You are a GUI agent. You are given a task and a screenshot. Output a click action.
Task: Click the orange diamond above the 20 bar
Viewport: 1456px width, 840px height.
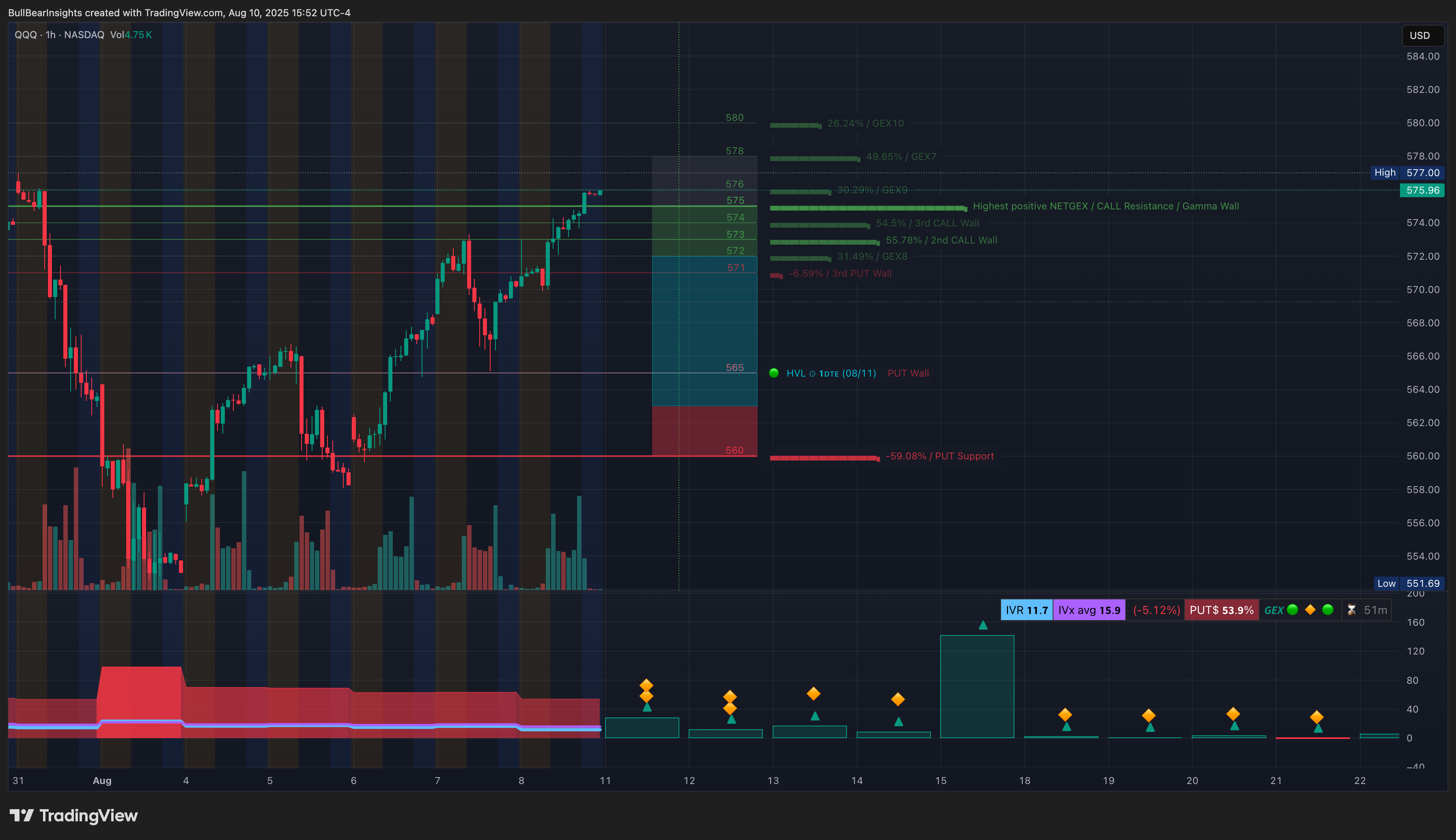pyautogui.click(x=1233, y=714)
